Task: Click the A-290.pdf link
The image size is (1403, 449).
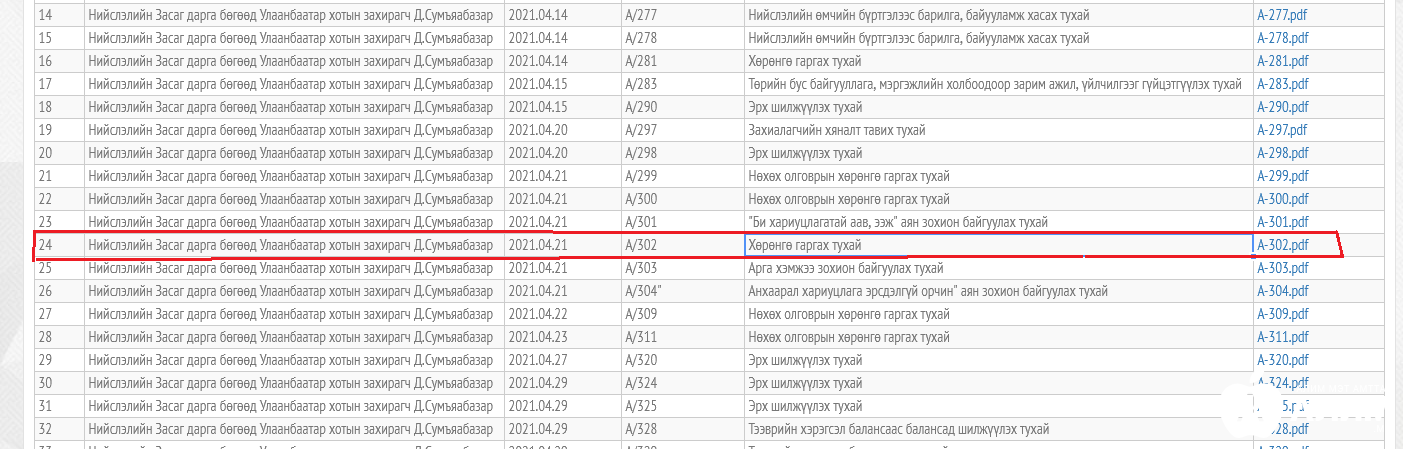Action: click(1282, 107)
